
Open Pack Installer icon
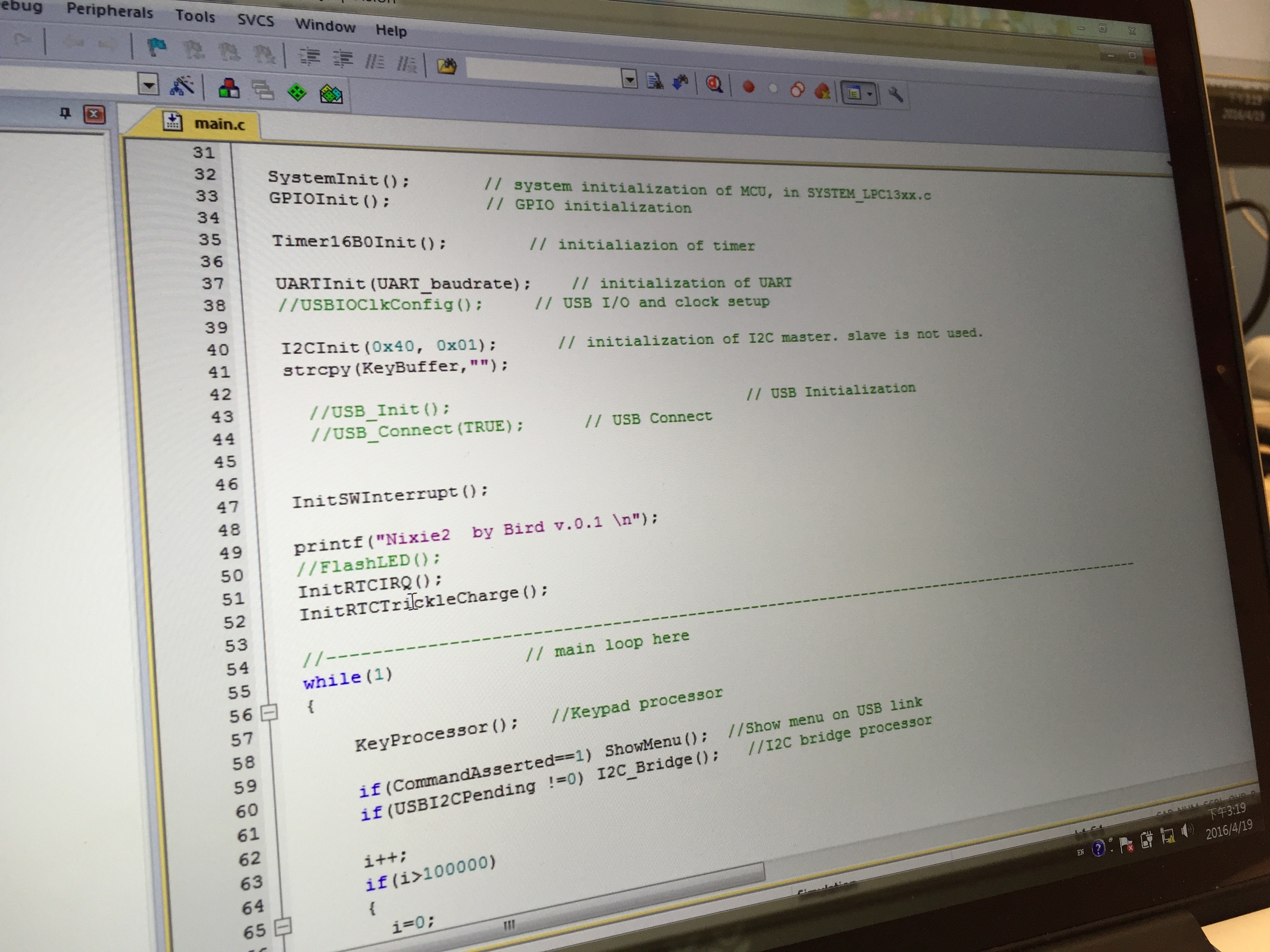point(331,94)
